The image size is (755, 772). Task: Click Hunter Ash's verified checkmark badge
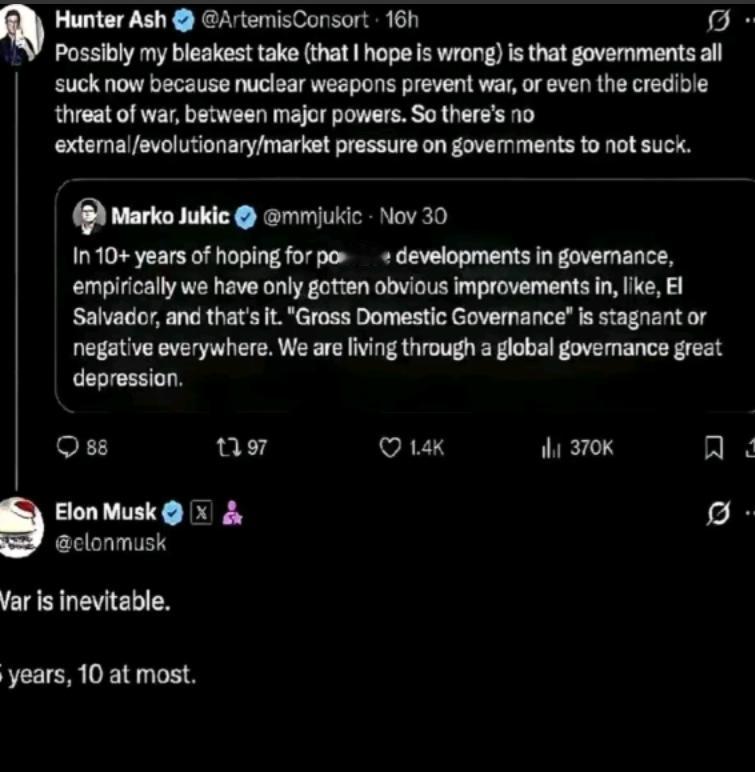coord(184,20)
